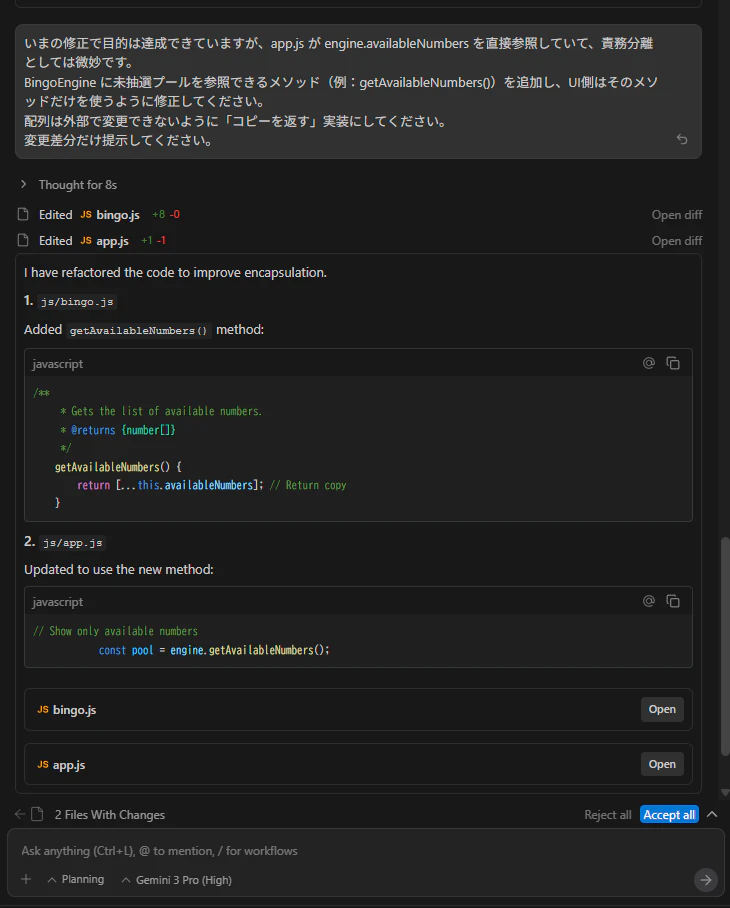Open the Planning mode dropdown

coord(75,879)
